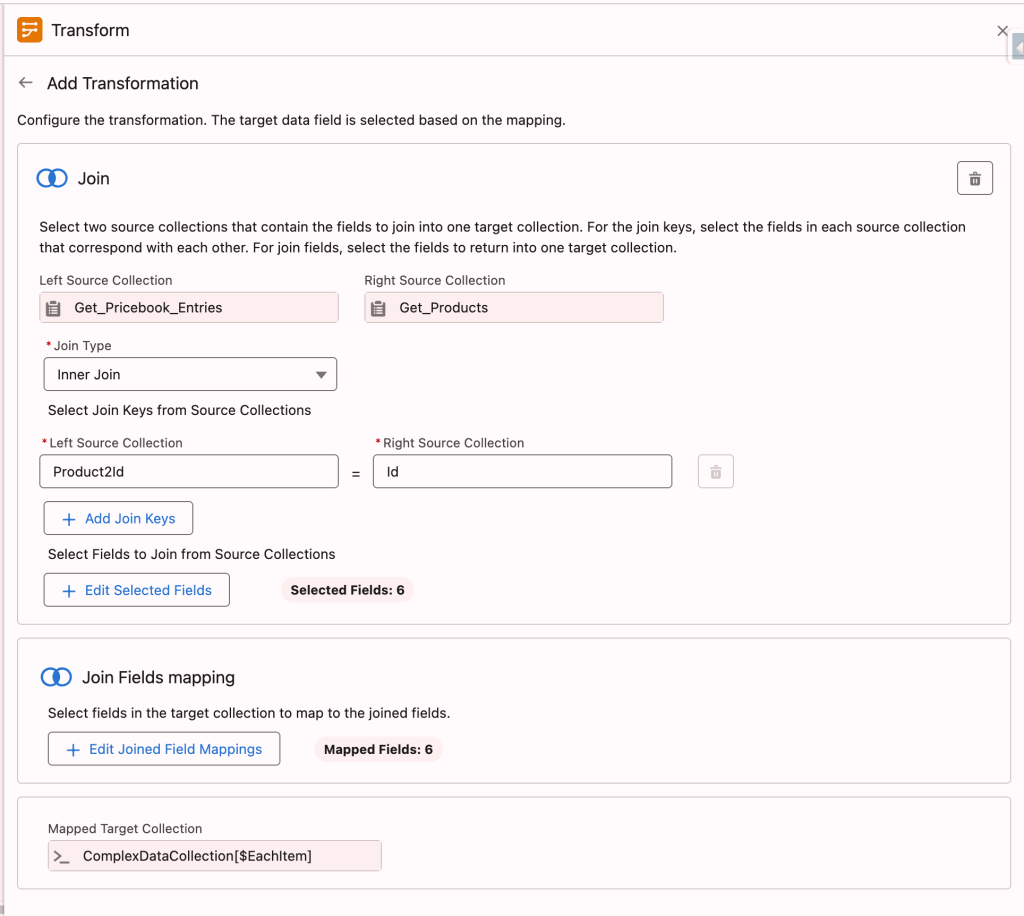This screenshot has width=1024, height=916.
Task: Close the Transform panel
Action: (x=1002, y=31)
